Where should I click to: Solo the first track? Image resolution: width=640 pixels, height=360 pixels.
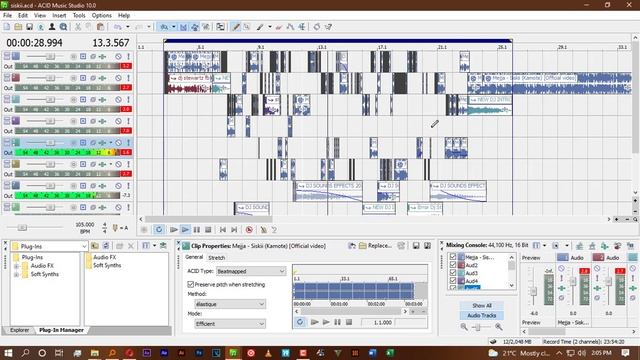pyautogui.click(x=128, y=56)
